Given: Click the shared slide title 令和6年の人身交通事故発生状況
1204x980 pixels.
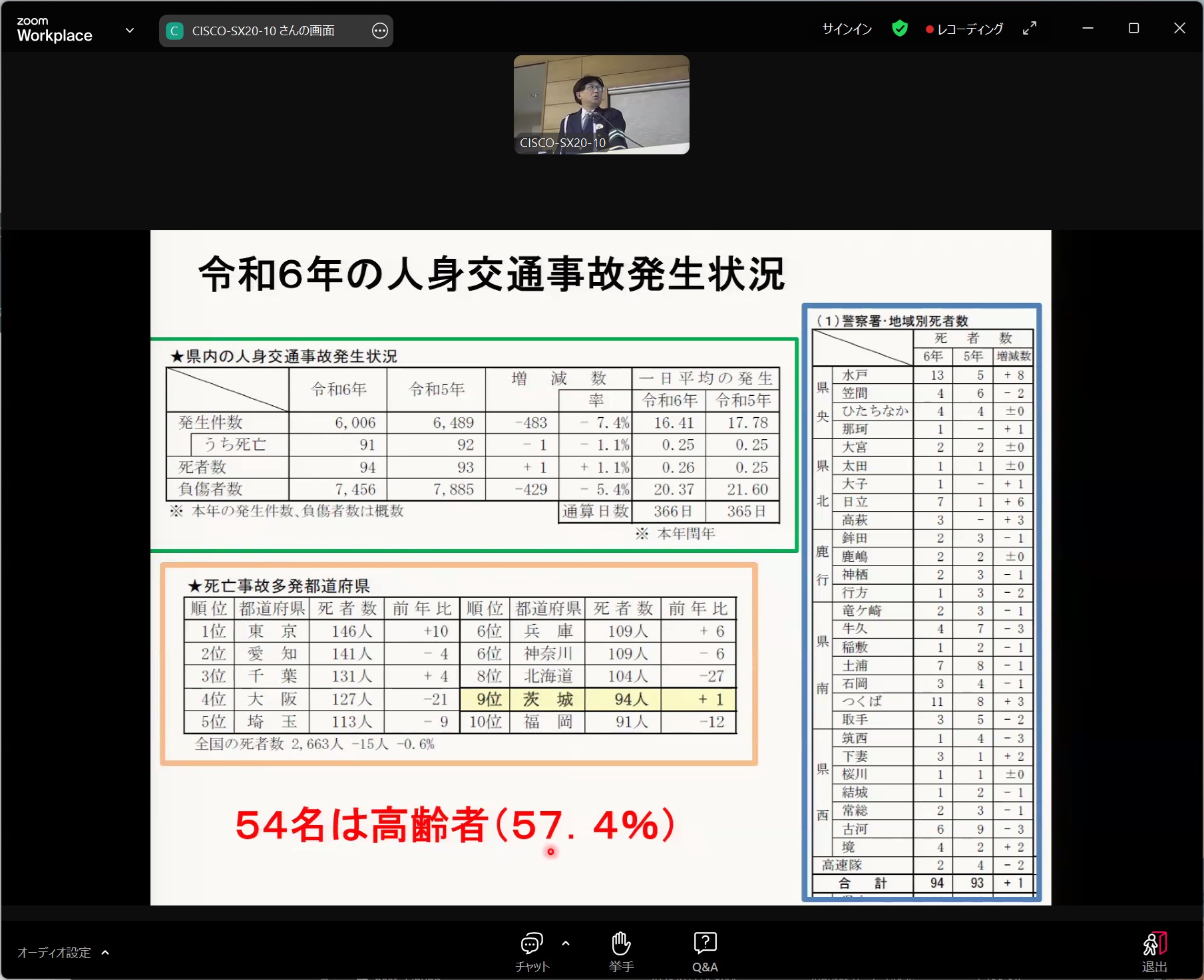Looking at the screenshot, I should (491, 274).
